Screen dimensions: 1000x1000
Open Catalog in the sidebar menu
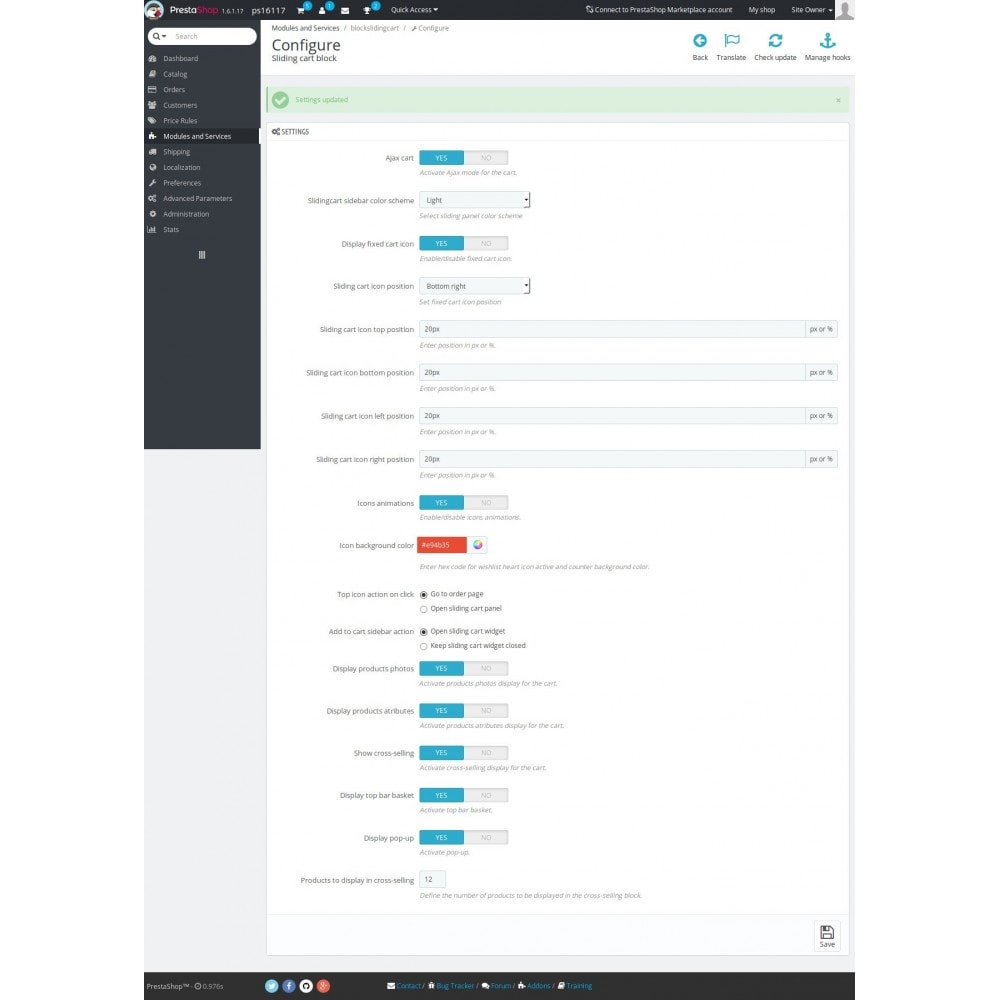point(175,74)
